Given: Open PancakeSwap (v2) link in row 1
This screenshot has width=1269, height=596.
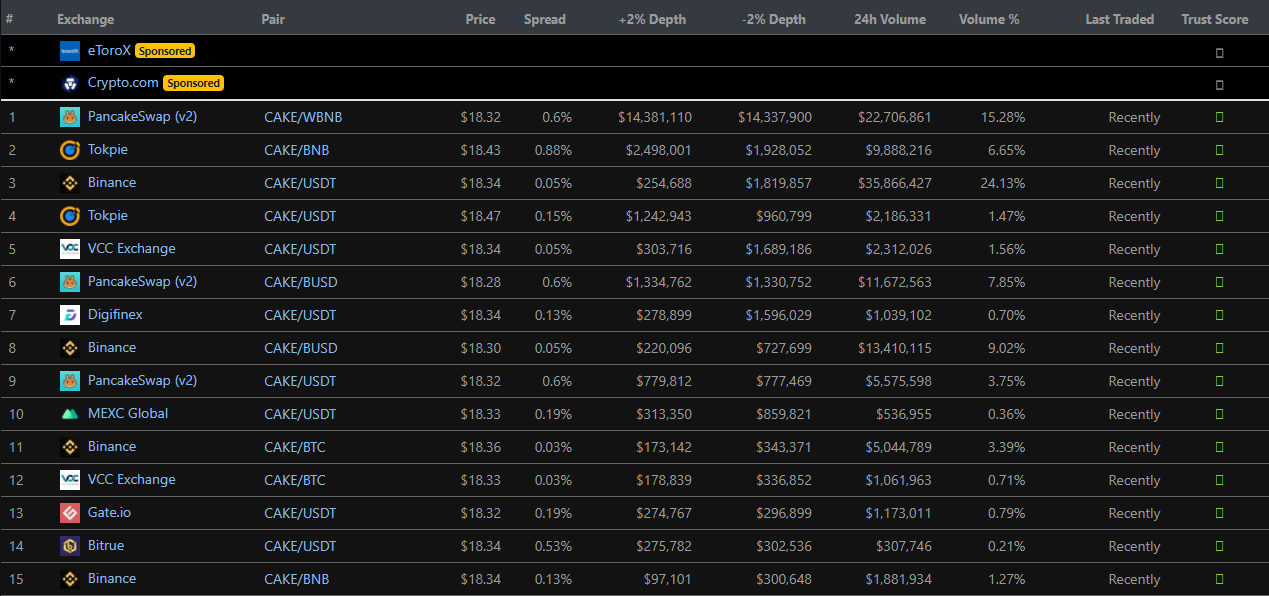Looking at the screenshot, I should (x=142, y=116).
